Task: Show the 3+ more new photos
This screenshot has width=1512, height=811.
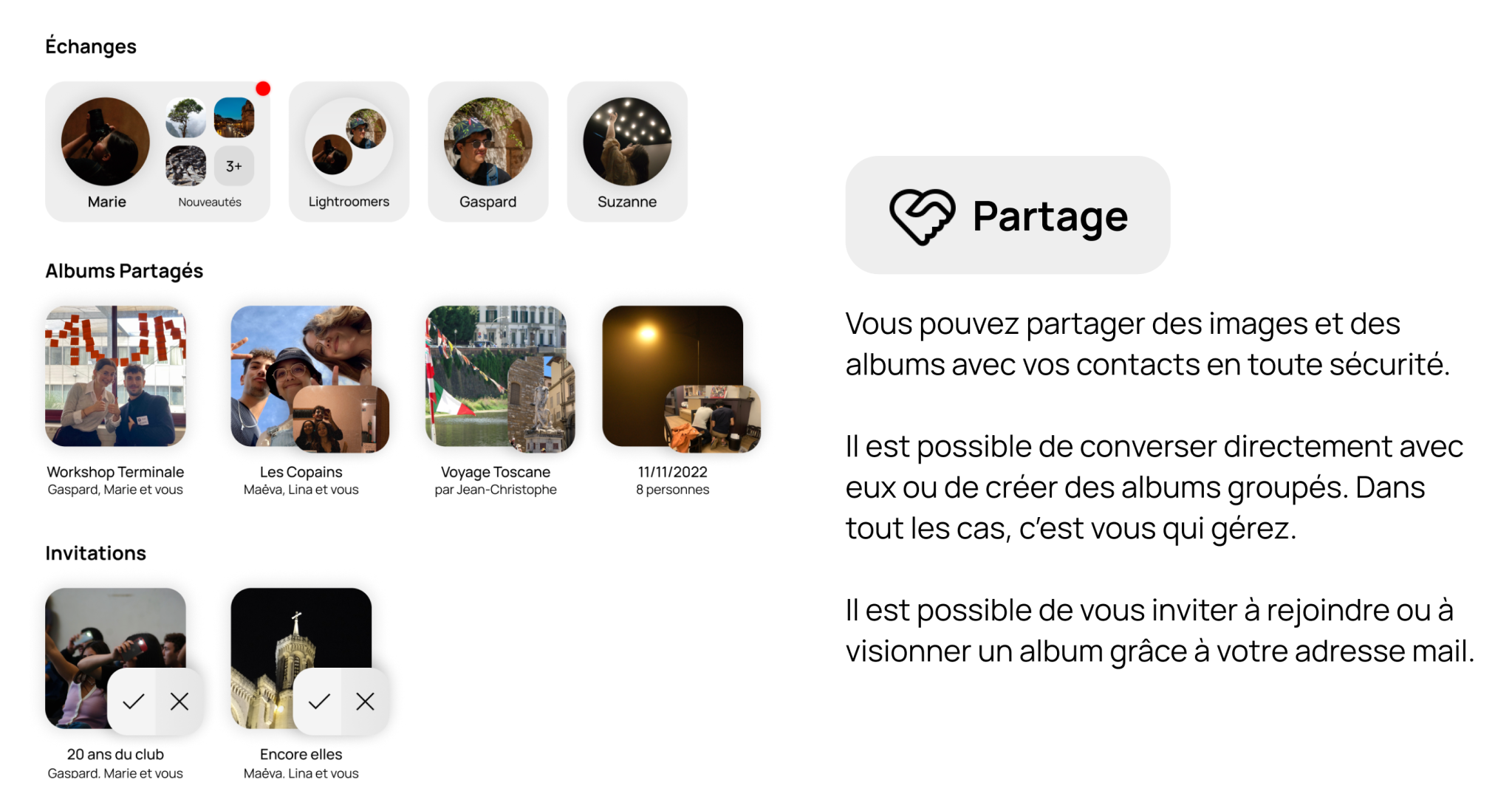Action: [234, 166]
